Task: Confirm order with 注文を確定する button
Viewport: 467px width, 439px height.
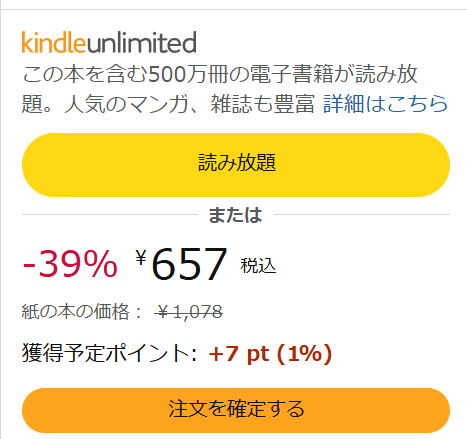Action: (236, 410)
